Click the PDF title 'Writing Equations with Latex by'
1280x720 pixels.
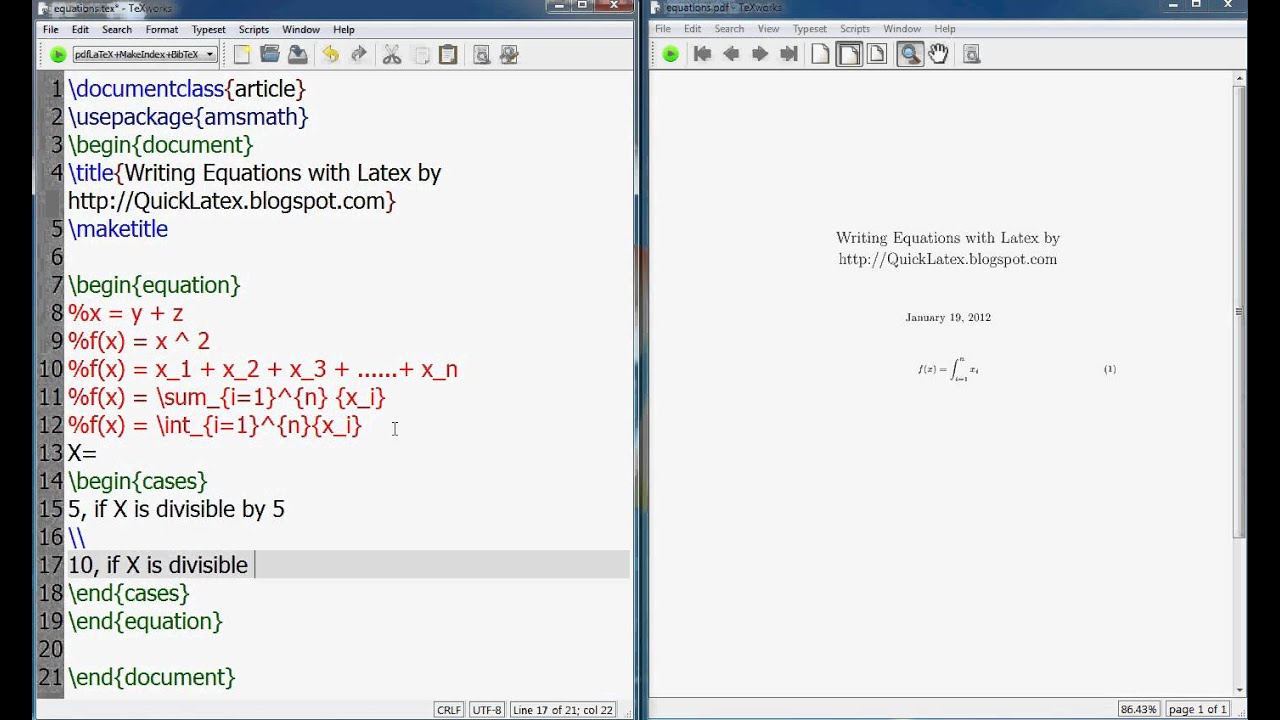(948, 238)
